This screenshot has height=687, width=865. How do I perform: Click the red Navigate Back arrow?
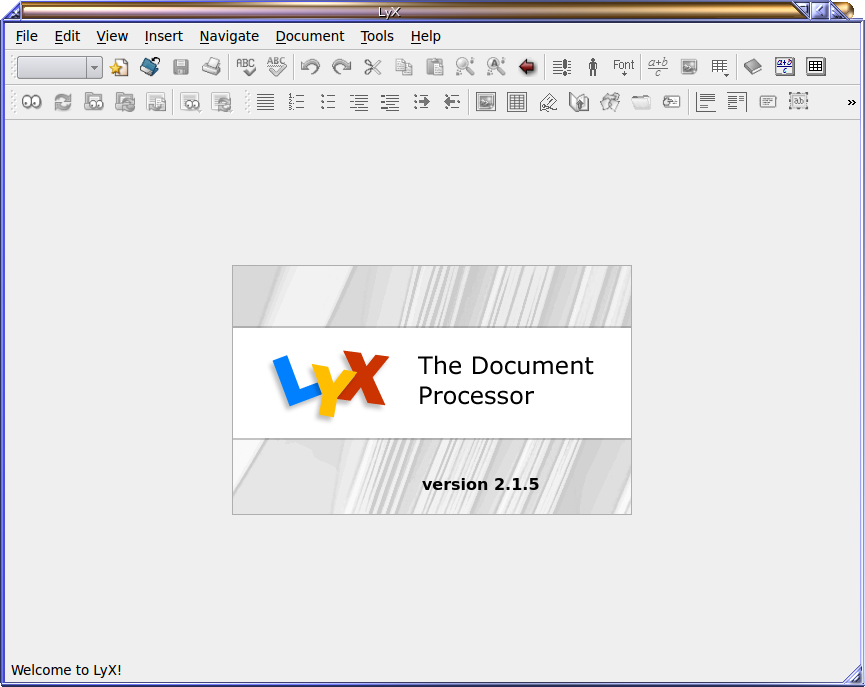[x=527, y=67]
